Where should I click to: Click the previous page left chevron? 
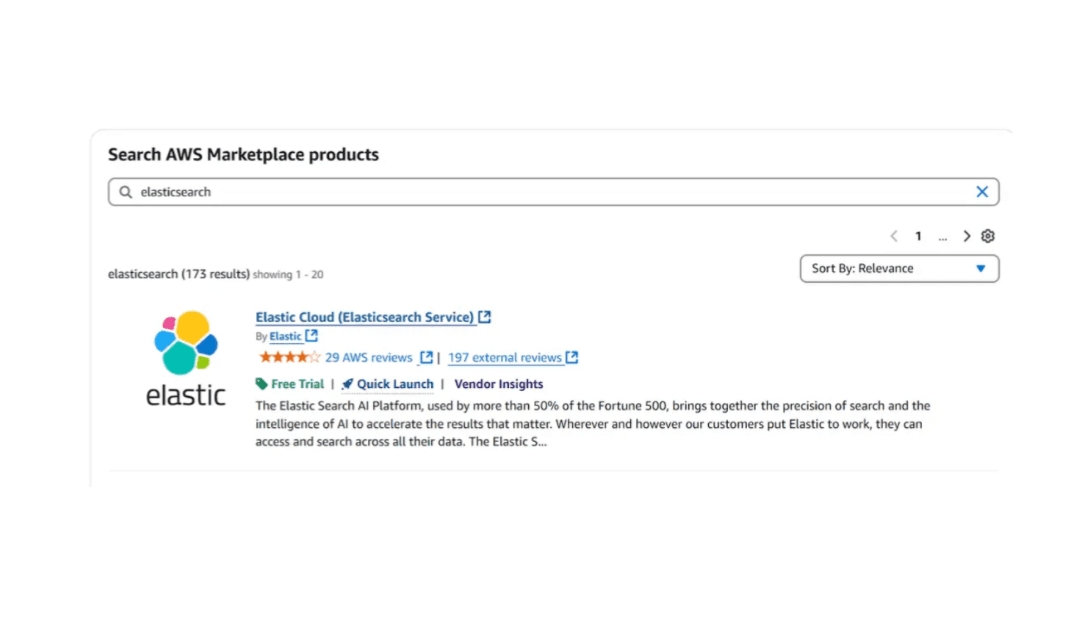894,236
